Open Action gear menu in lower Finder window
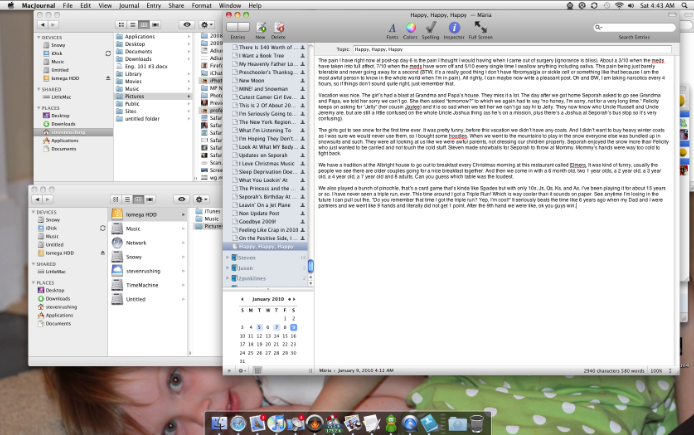The width and height of the screenshot is (694, 435). coord(201,200)
